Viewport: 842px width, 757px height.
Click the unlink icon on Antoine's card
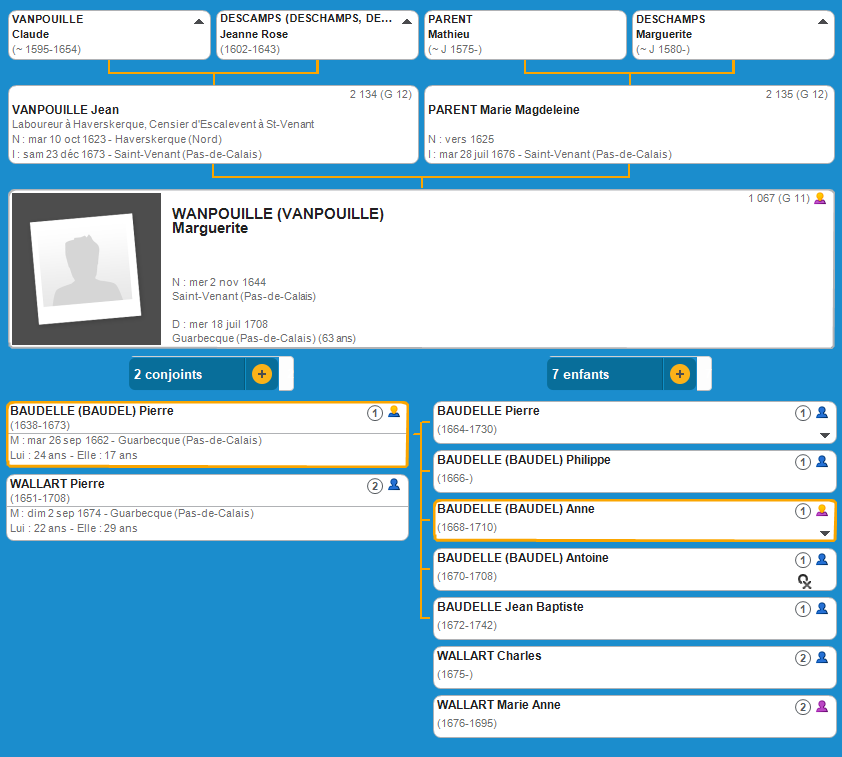(804, 581)
